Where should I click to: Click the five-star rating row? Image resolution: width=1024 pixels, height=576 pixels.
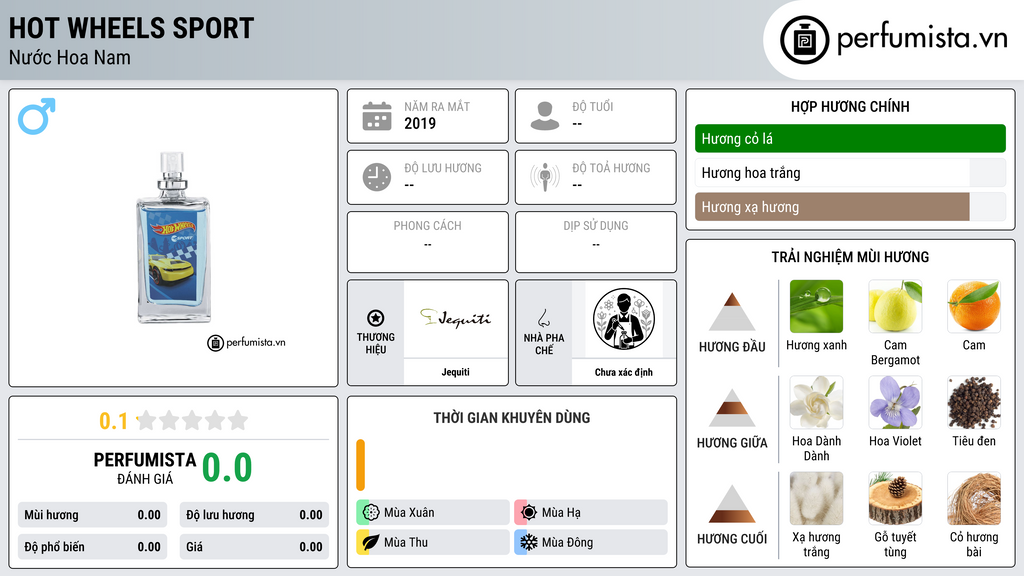coord(192,420)
